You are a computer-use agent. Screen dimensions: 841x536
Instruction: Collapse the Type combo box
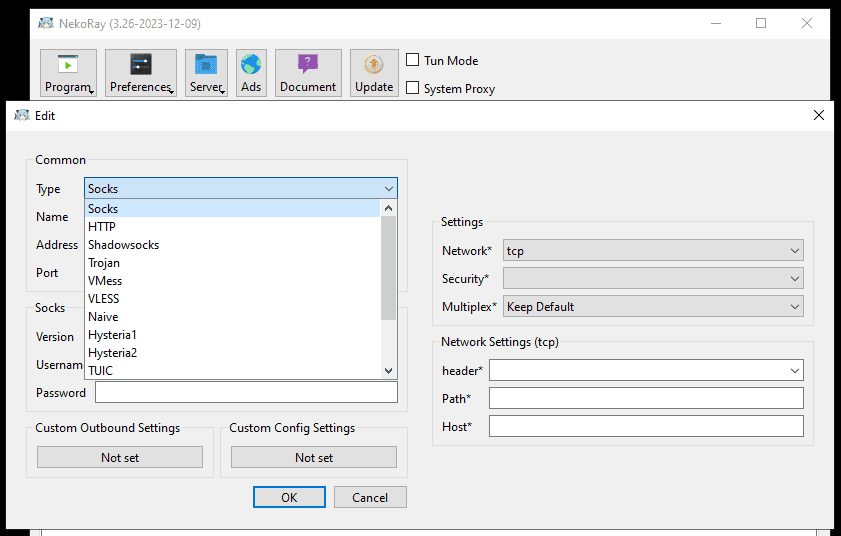(241, 188)
